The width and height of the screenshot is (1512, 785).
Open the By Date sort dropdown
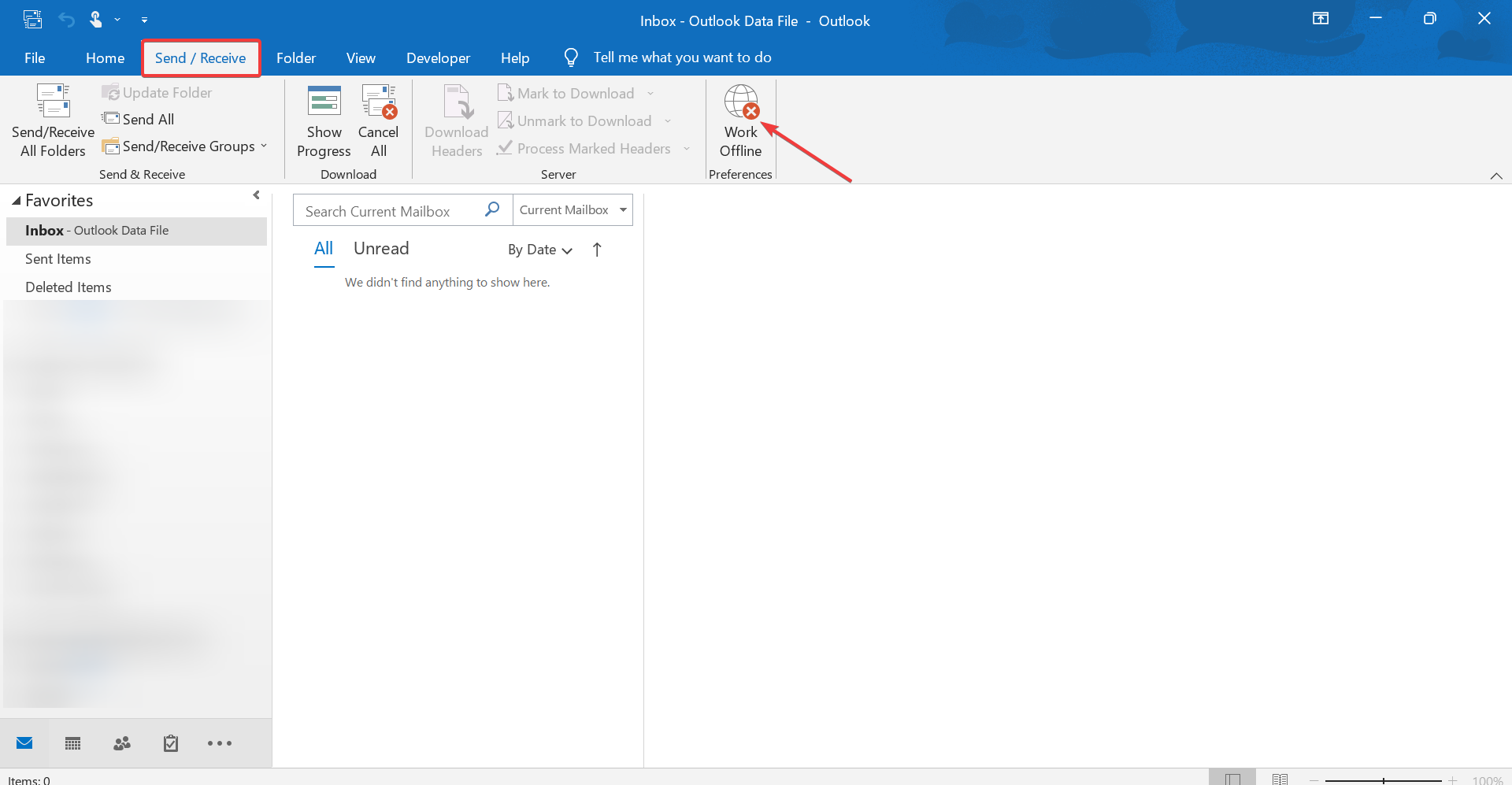tap(540, 250)
